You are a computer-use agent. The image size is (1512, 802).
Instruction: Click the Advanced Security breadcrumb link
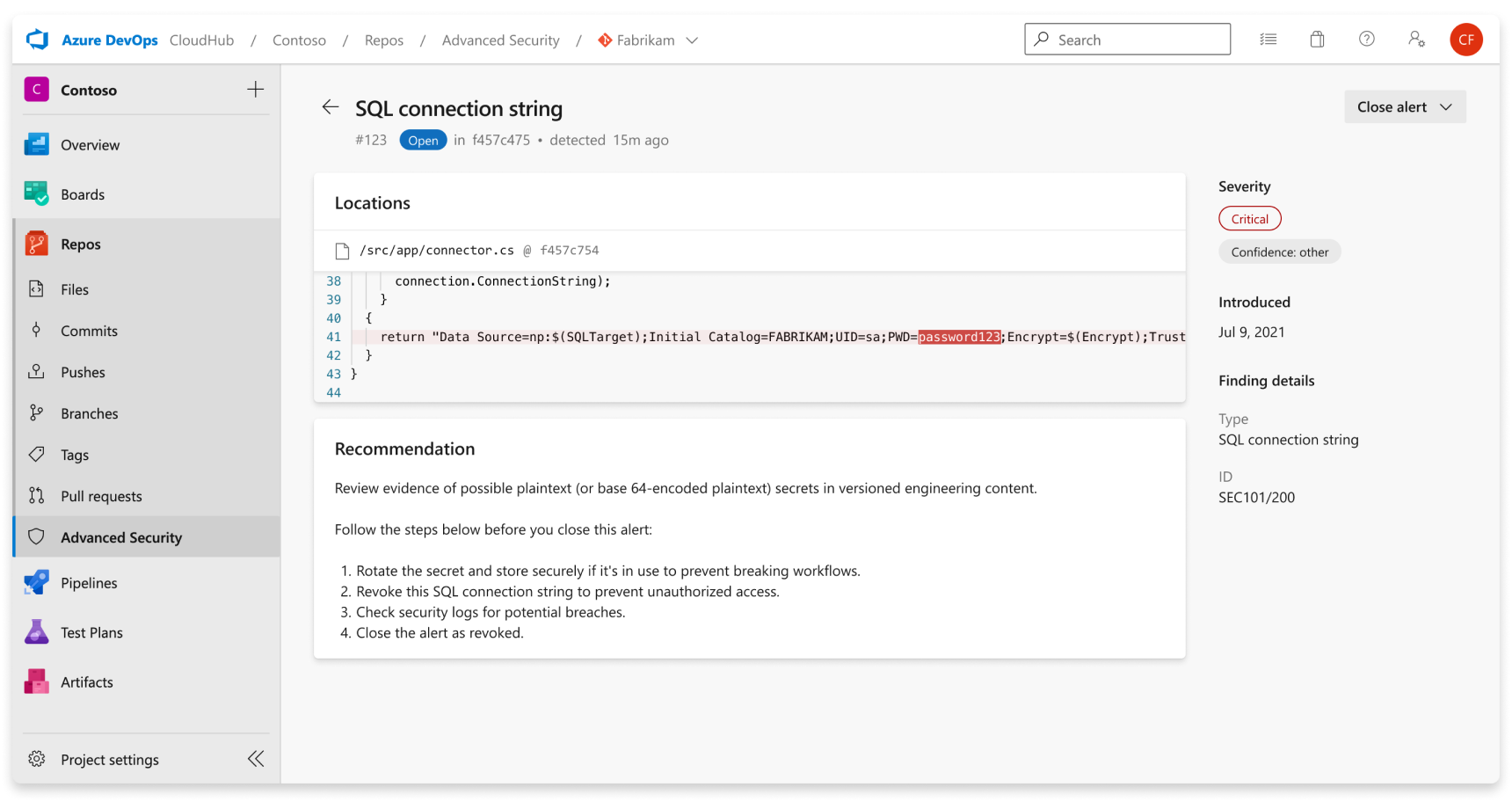(x=500, y=40)
